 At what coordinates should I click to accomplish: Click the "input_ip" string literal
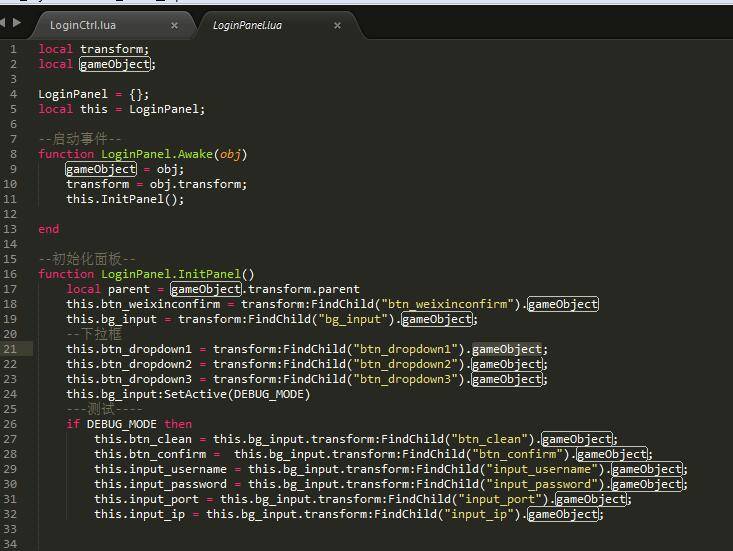(479, 515)
